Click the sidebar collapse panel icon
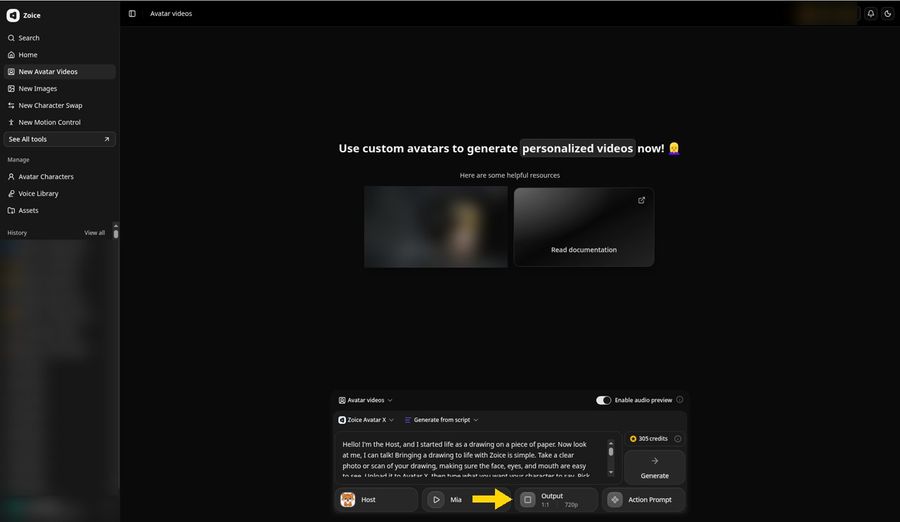900x522 pixels. [132, 14]
